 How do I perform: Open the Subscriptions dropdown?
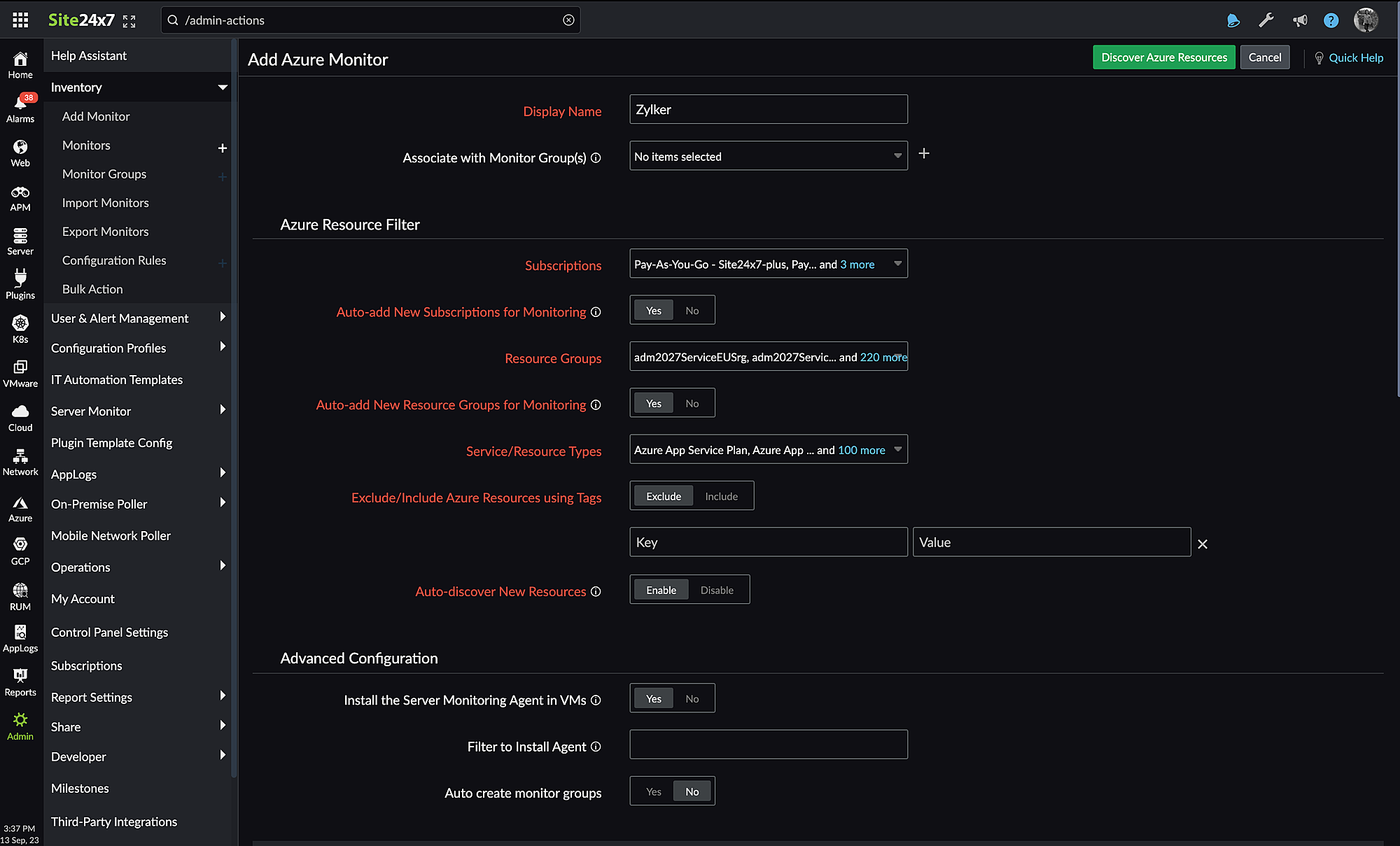coord(769,264)
